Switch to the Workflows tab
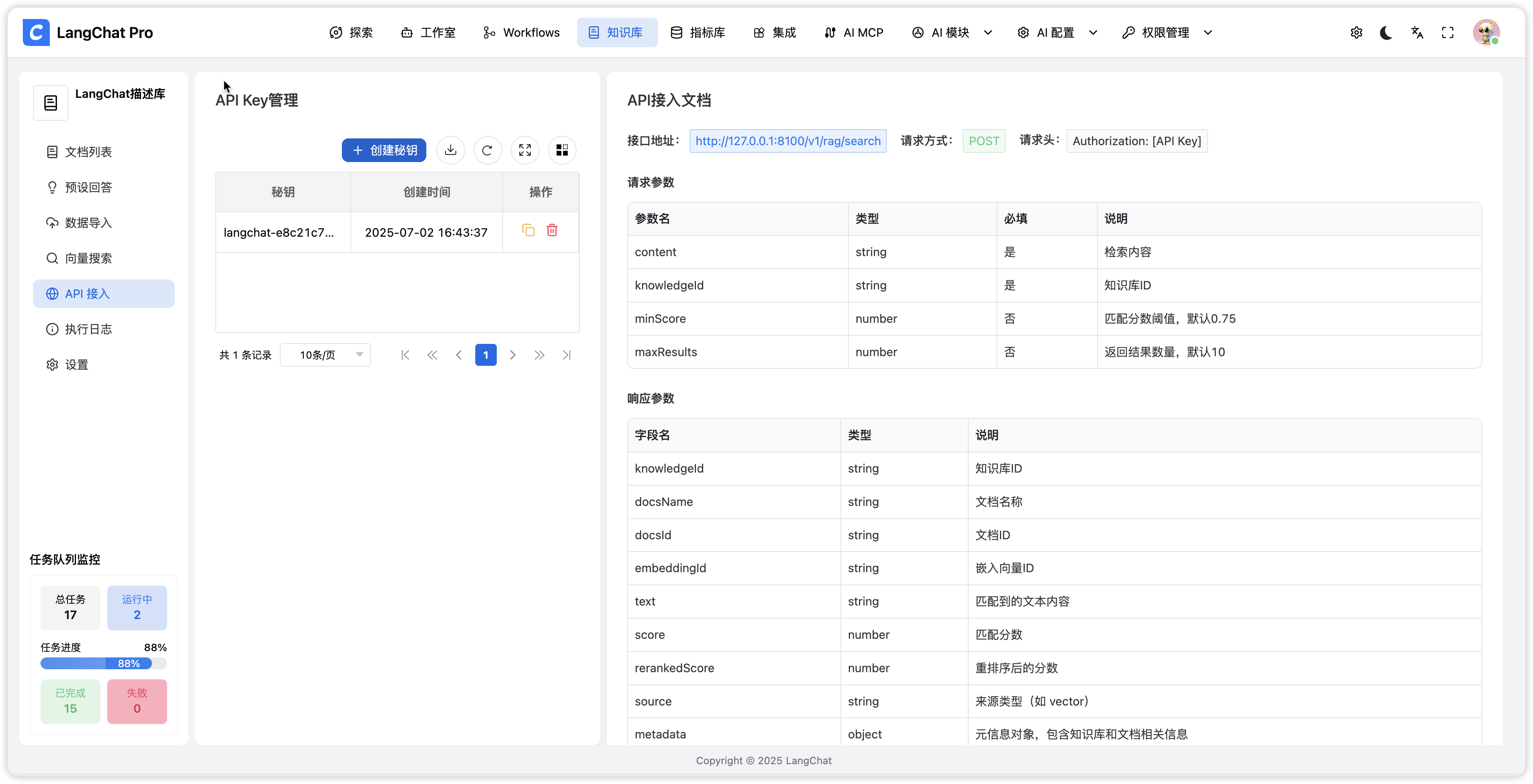The width and height of the screenshot is (1533, 784). click(x=521, y=33)
